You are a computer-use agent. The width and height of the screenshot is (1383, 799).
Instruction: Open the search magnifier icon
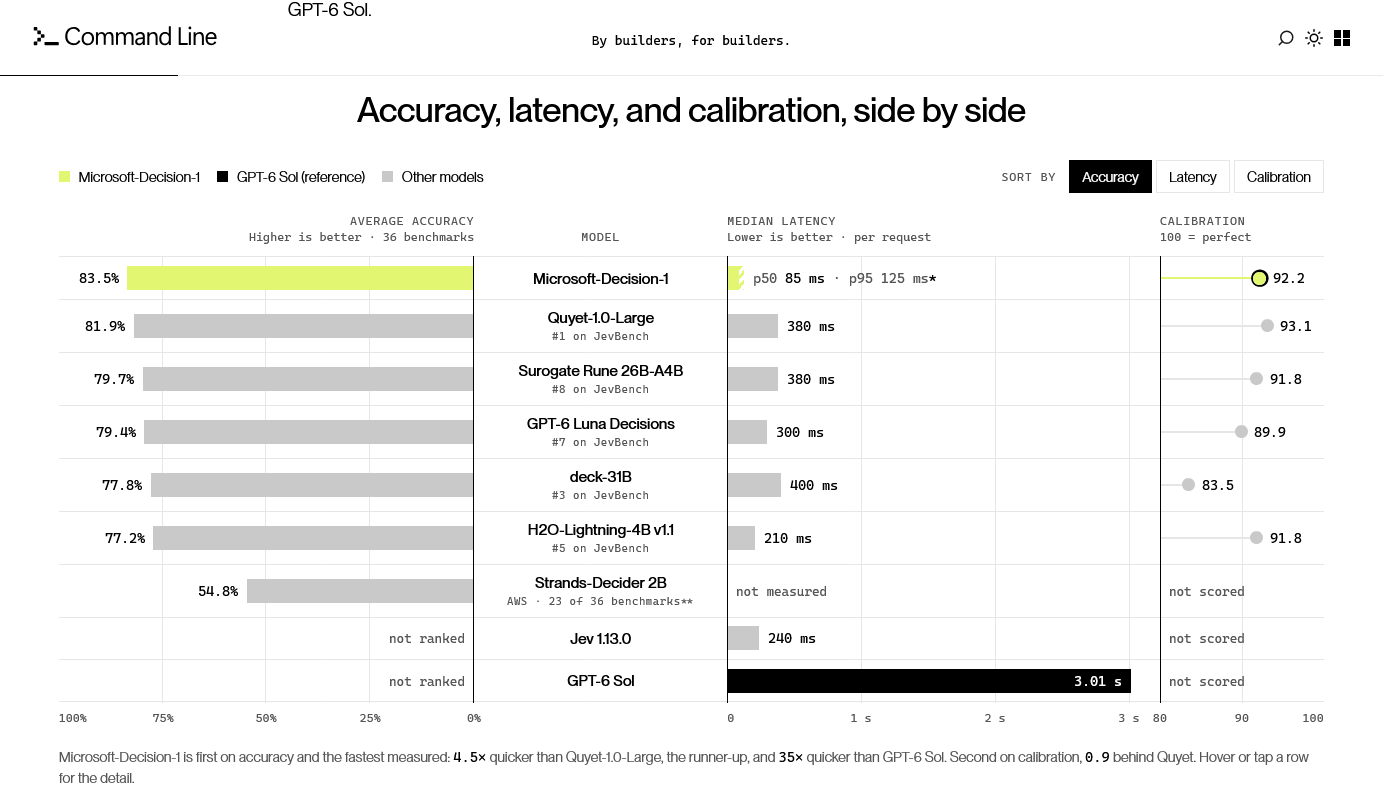point(1286,38)
